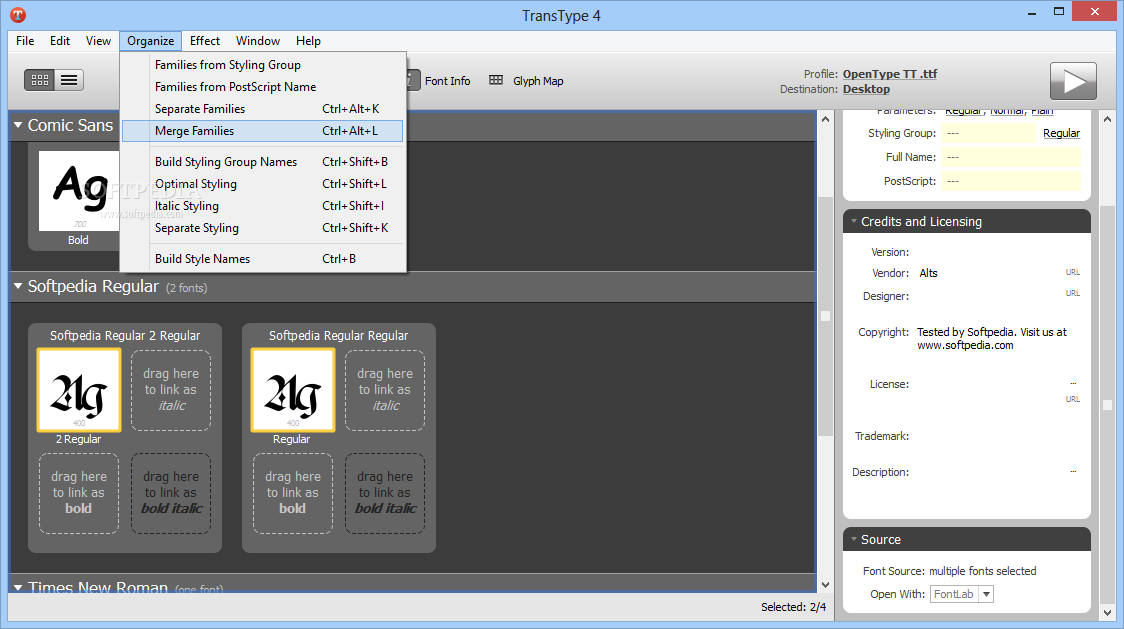1124x629 pixels.
Task: Click italic link slot in Softpedia Regular Regular
Action: point(385,390)
